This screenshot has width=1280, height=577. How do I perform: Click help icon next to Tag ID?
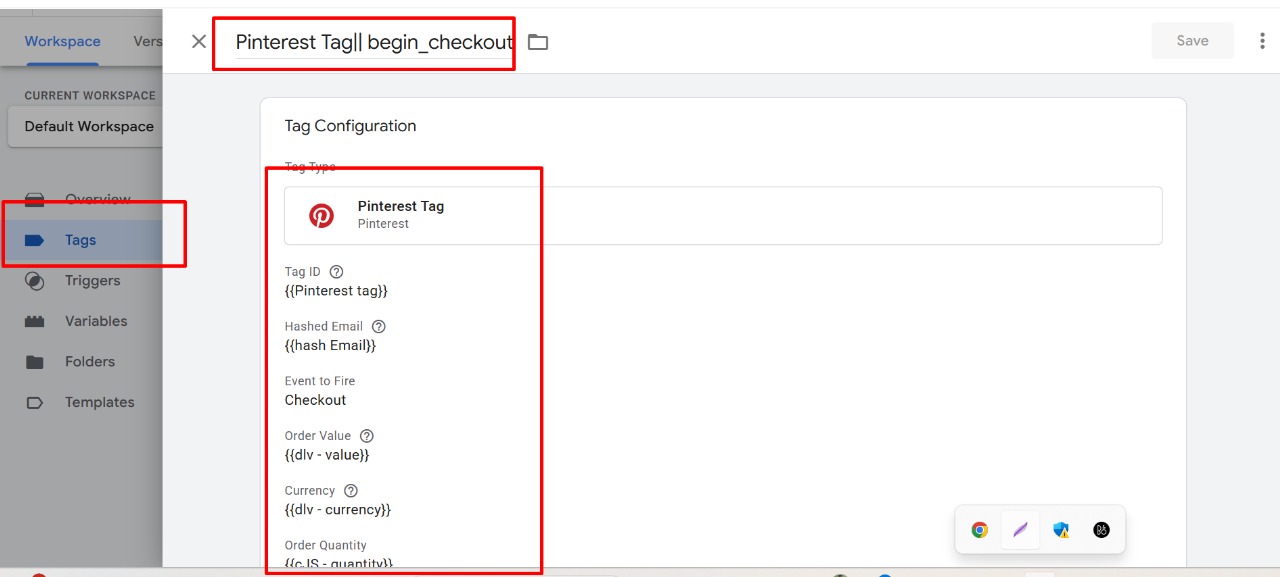(336, 272)
